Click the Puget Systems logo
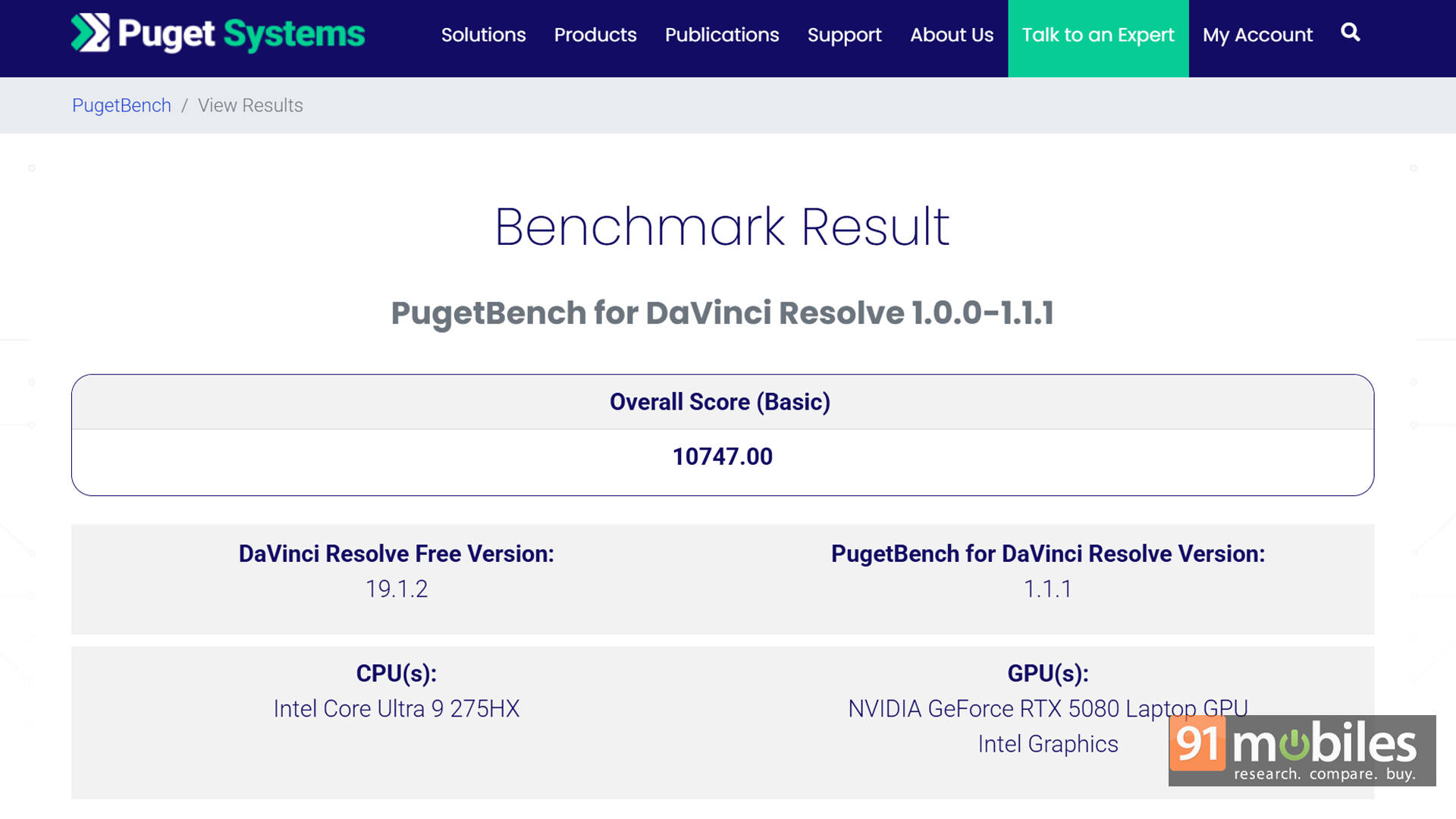 [x=218, y=33]
